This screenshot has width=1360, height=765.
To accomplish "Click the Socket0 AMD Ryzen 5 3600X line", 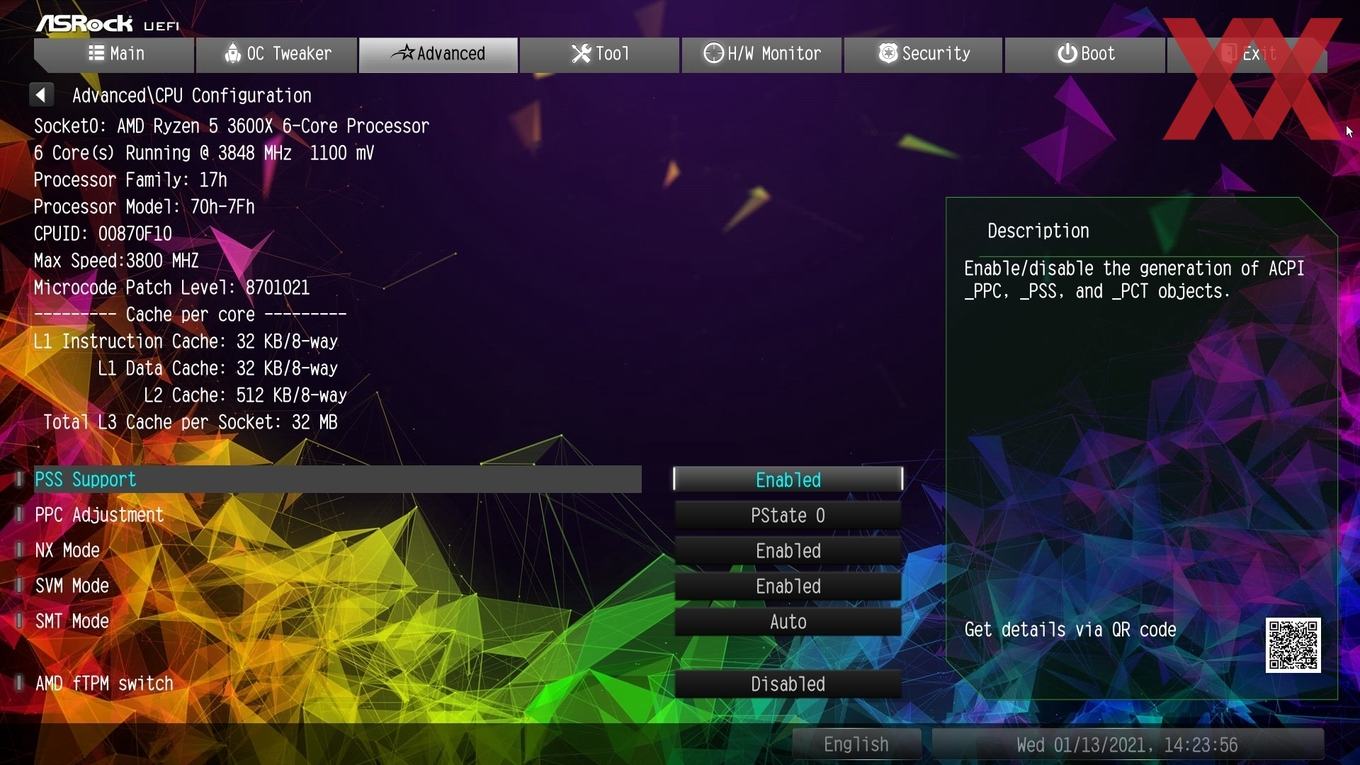I will tap(231, 126).
